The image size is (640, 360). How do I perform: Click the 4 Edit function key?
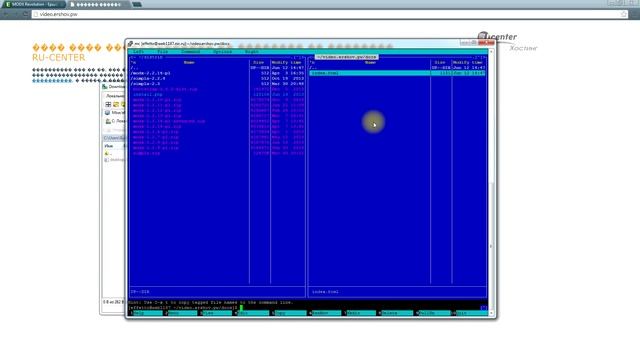(251, 313)
